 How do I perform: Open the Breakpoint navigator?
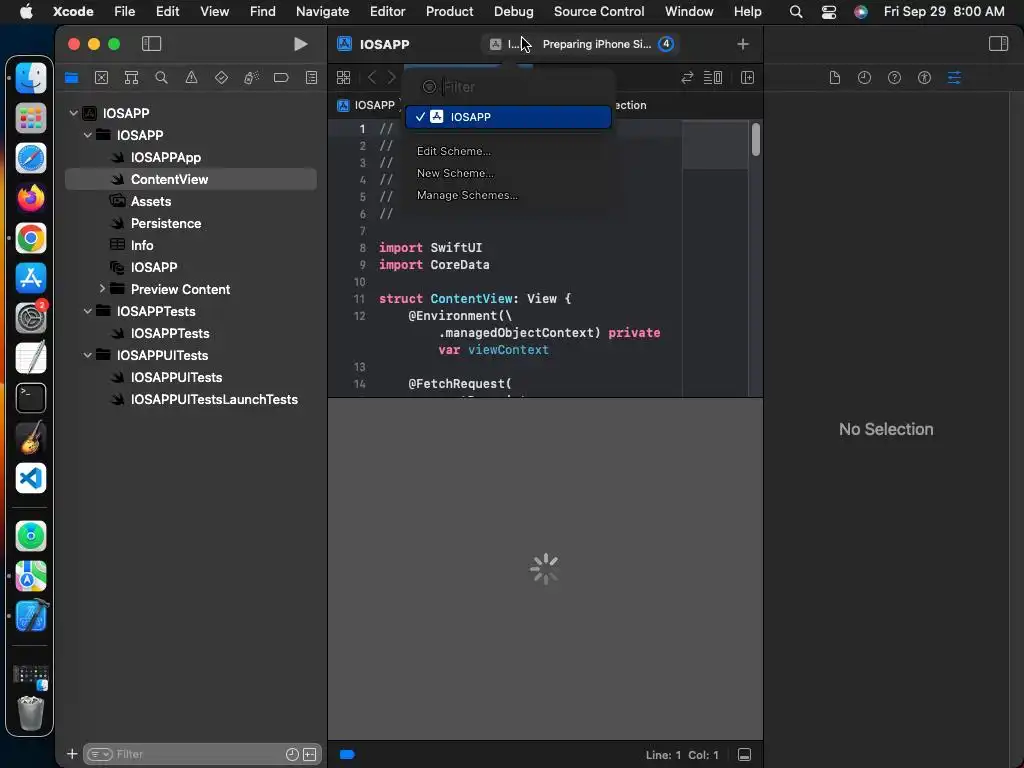click(281, 78)
